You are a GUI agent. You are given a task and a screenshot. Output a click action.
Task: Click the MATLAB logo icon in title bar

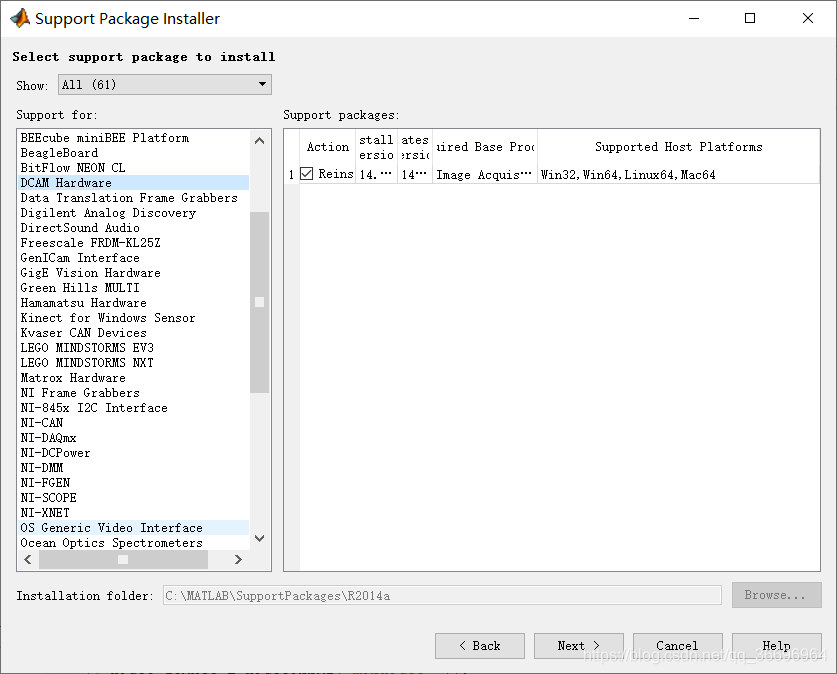pyautogui.click(x=20, y=18)
